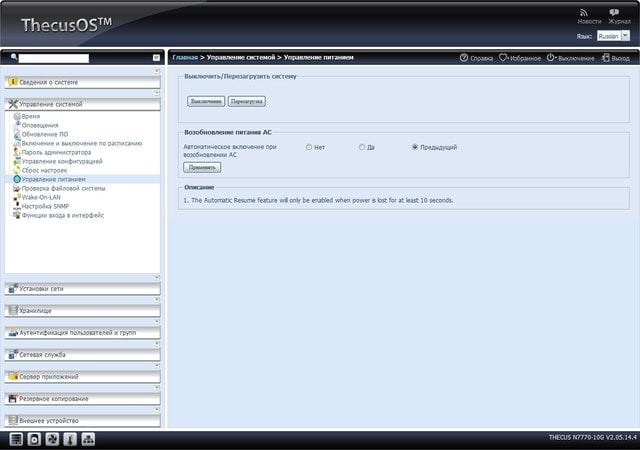Viewport: 640px width, 450px height.
Task: Open Проверка файловой системы item
Action: point(63,188)
